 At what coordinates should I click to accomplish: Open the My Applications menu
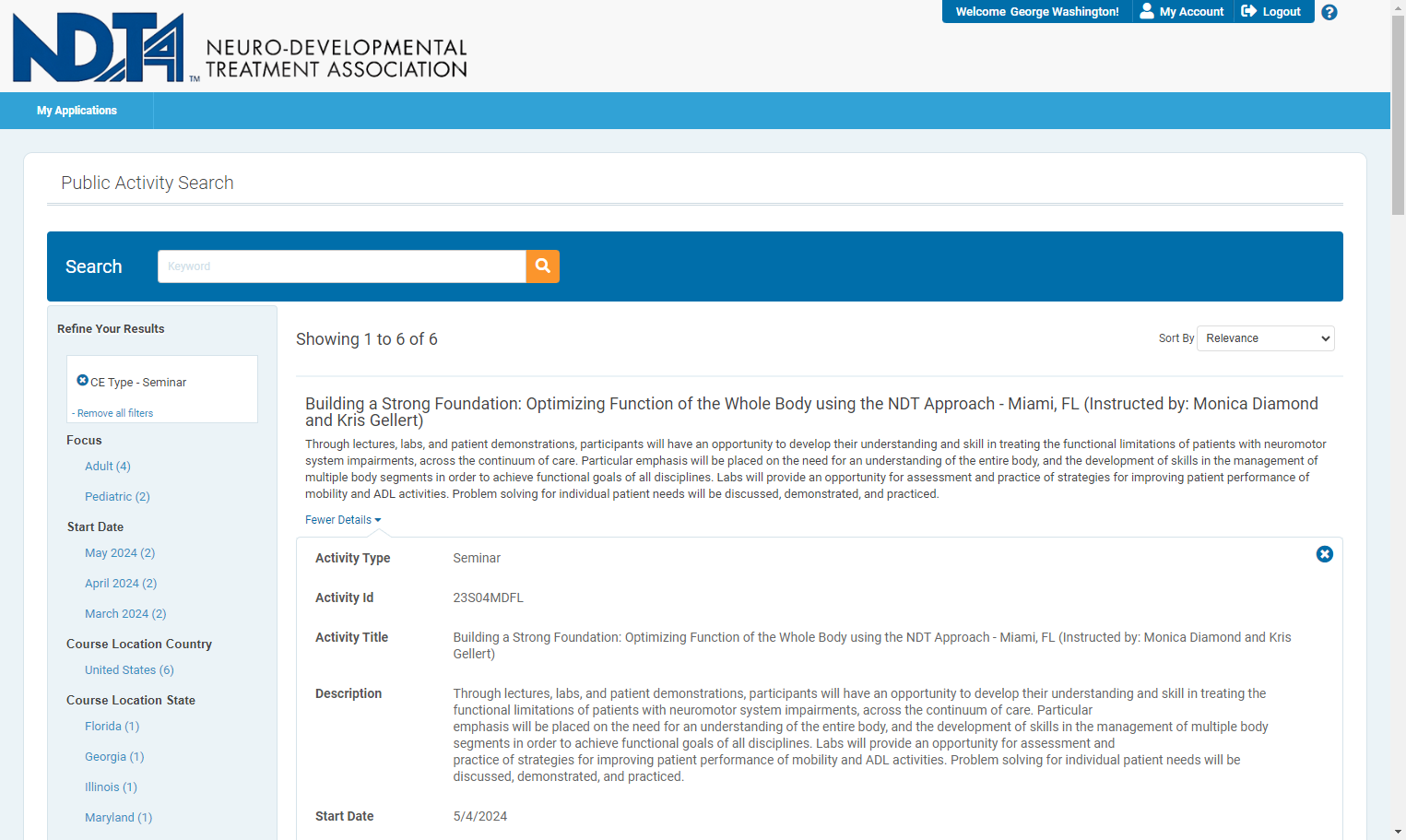(x=77, y=111)
